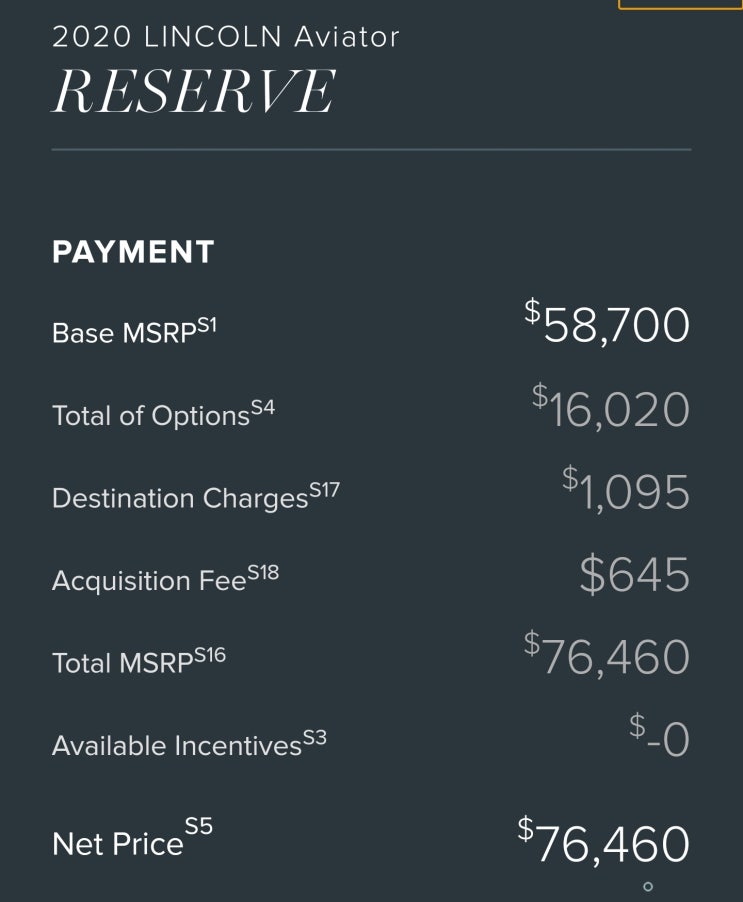Select the $76,460 Total MSRP value

(x=607, y=655)
